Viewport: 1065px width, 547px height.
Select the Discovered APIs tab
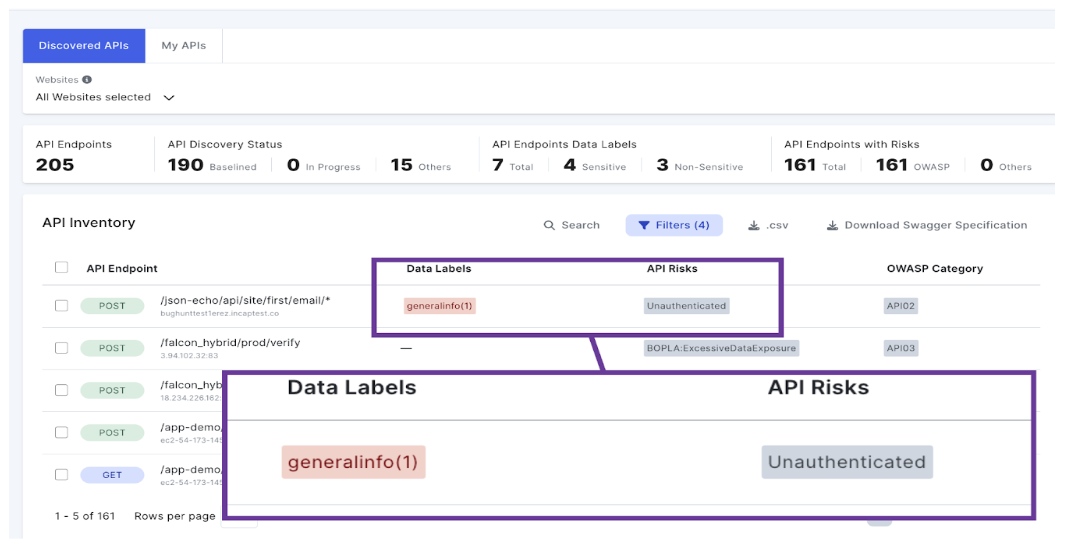coord(84,46)
